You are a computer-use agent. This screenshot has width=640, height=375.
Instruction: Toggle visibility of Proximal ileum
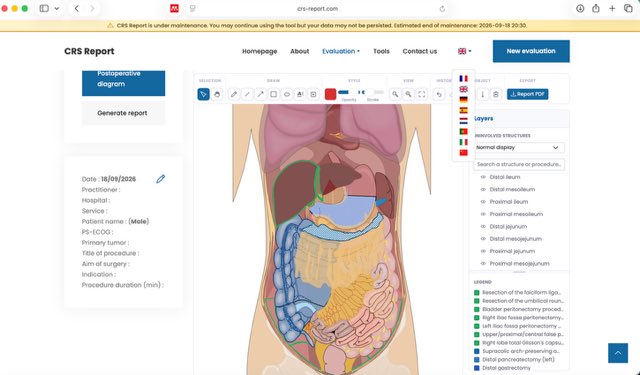pyautogui.click(x=483, y=202)
